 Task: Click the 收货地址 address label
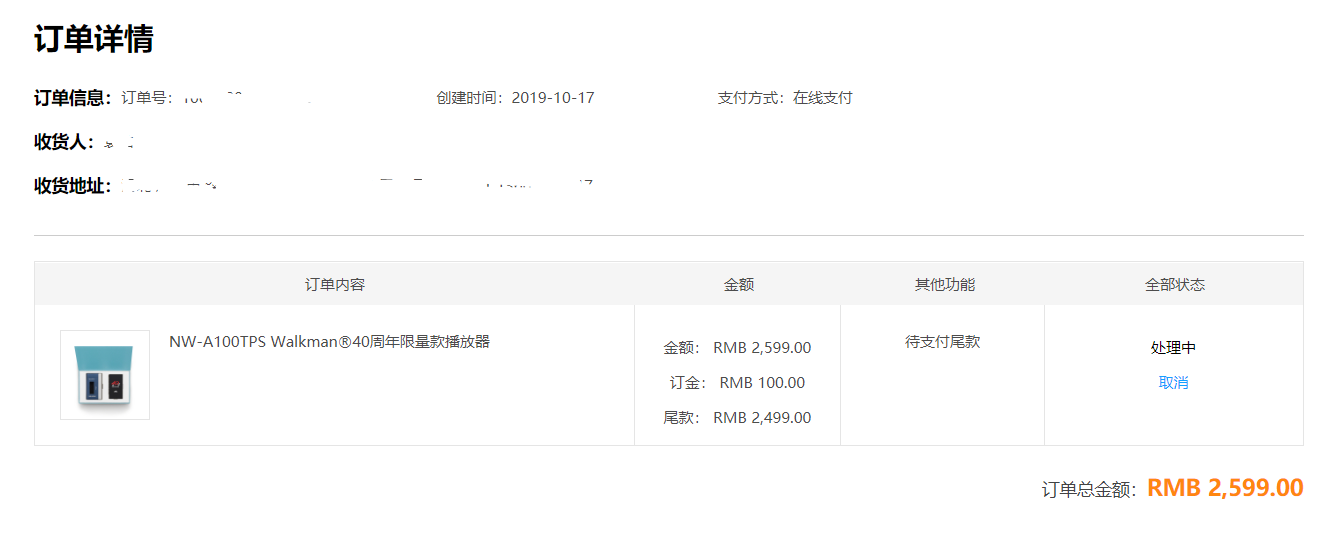point(73,186)
